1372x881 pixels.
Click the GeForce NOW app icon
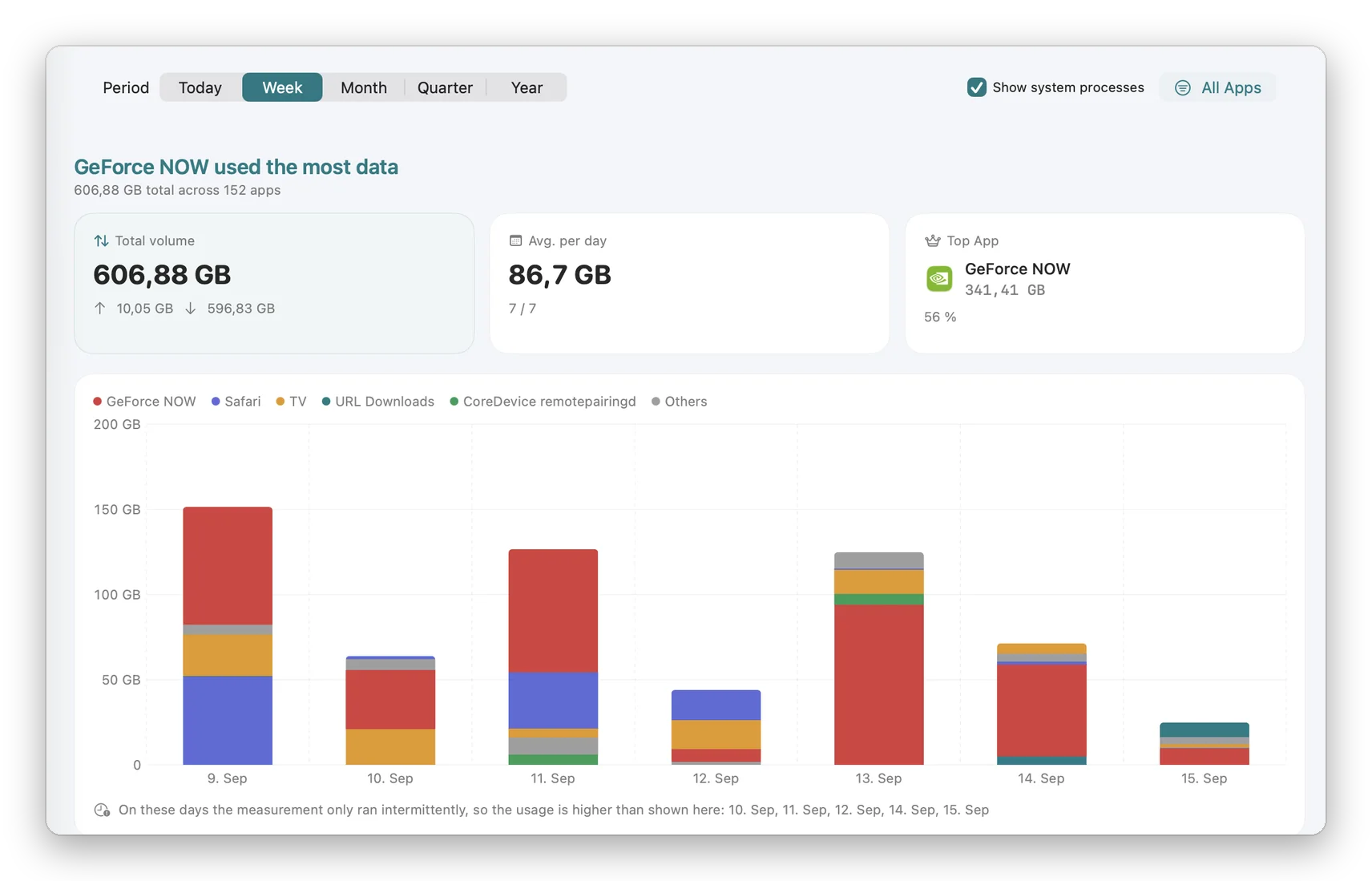[939, 279]
